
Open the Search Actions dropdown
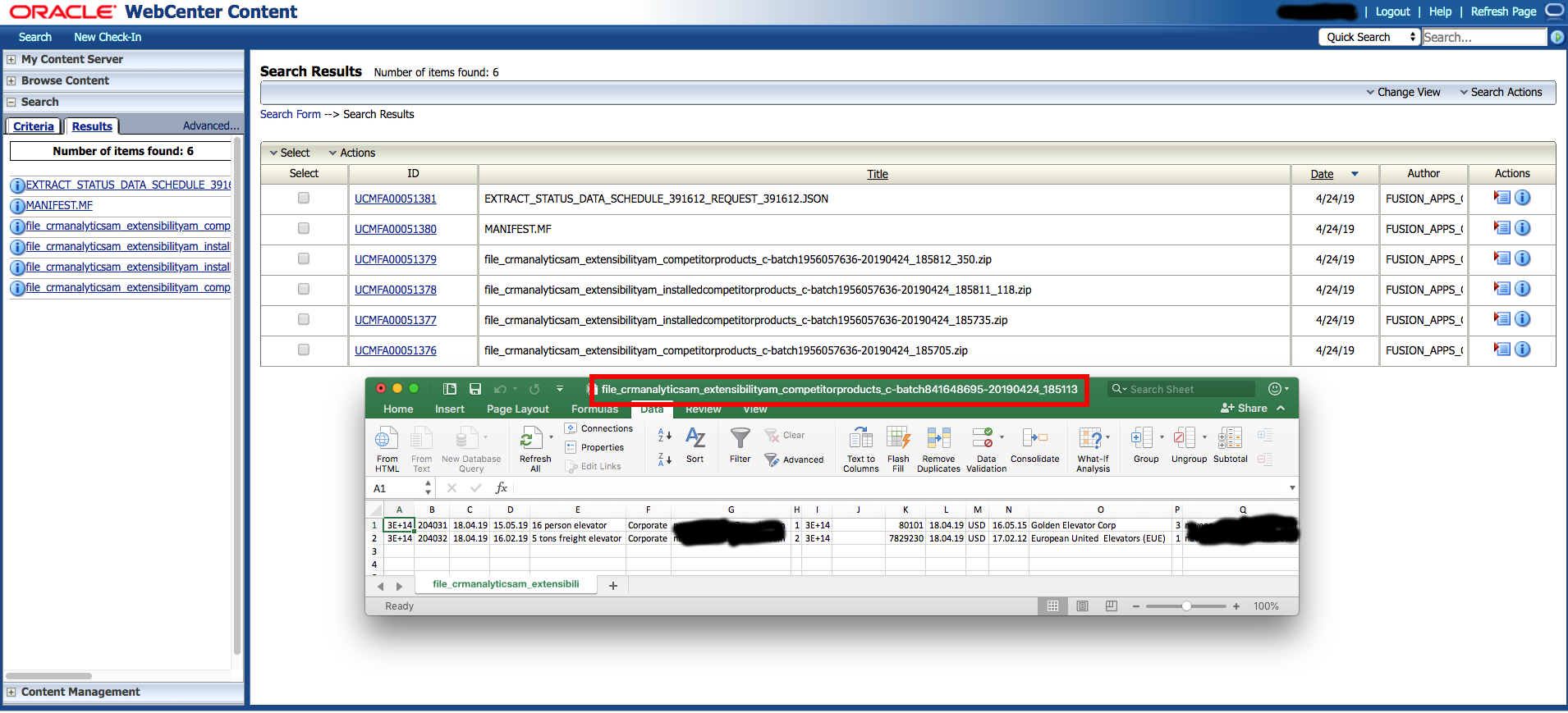1500,92
